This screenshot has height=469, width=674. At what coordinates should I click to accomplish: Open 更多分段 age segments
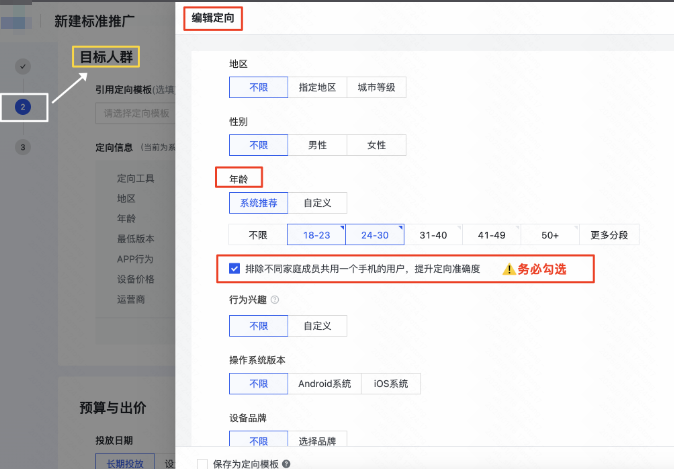(609, 235)
